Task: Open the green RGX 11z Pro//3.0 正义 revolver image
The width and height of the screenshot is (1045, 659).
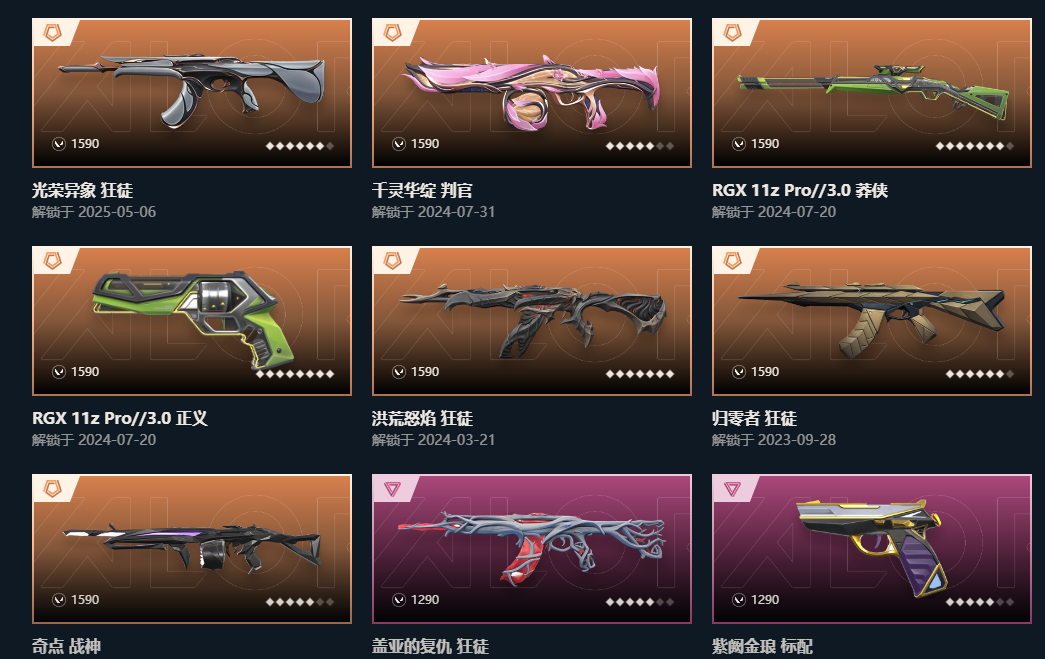Action: click(193, 319)
